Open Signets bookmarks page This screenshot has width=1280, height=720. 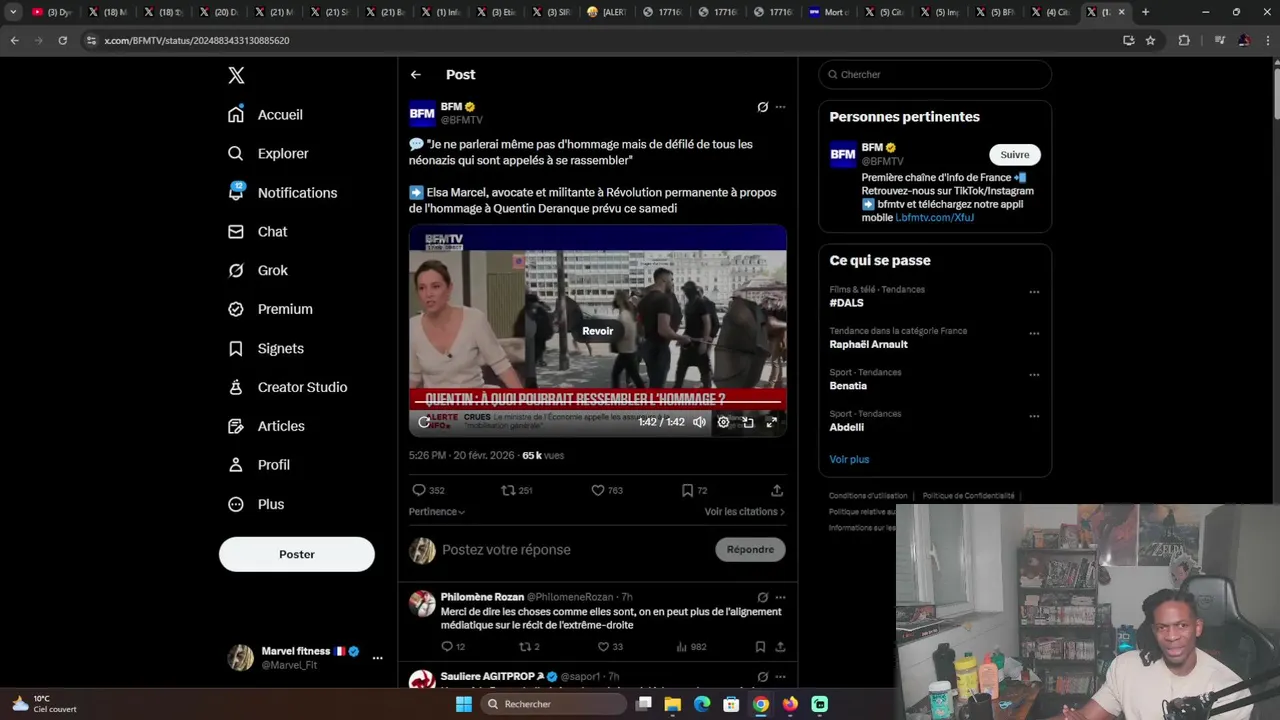click(265, 348)
